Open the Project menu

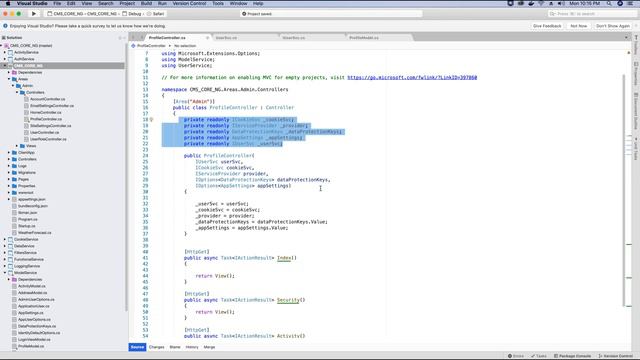pos(127,3)
